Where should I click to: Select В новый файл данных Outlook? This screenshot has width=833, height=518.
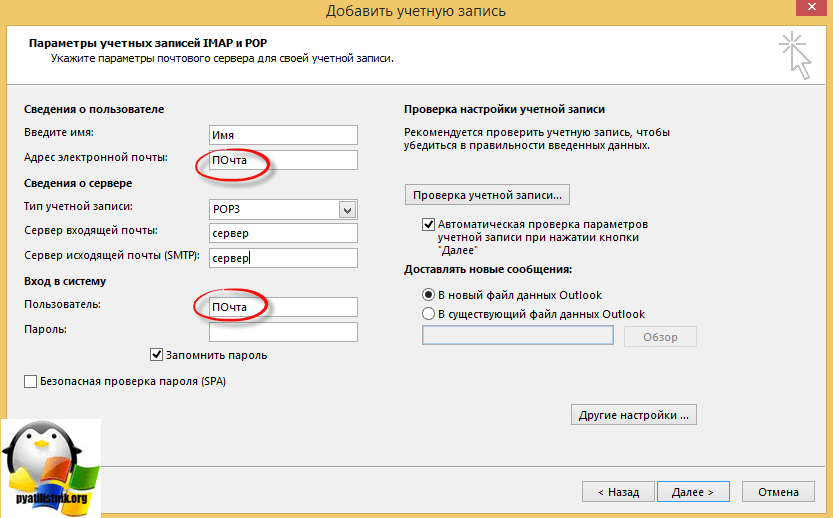[429, 295]
